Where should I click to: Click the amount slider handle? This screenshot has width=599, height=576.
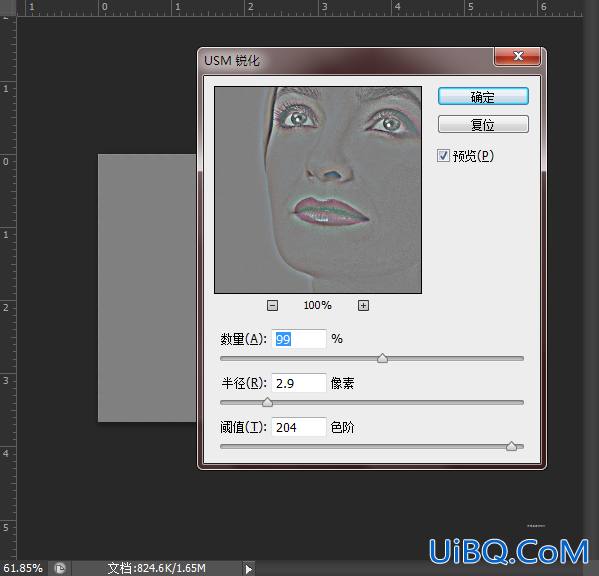coord(382,358)
